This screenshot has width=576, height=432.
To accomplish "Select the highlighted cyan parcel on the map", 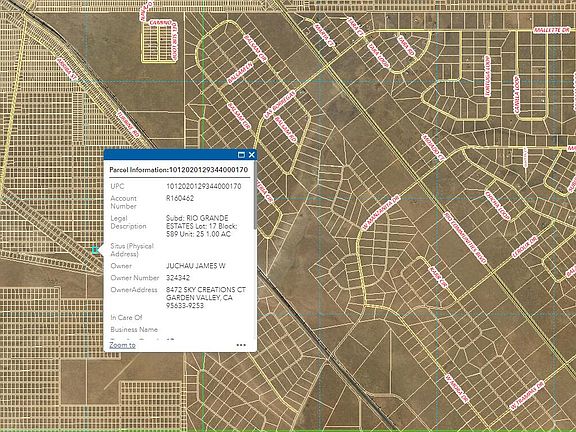I will 96,250.
